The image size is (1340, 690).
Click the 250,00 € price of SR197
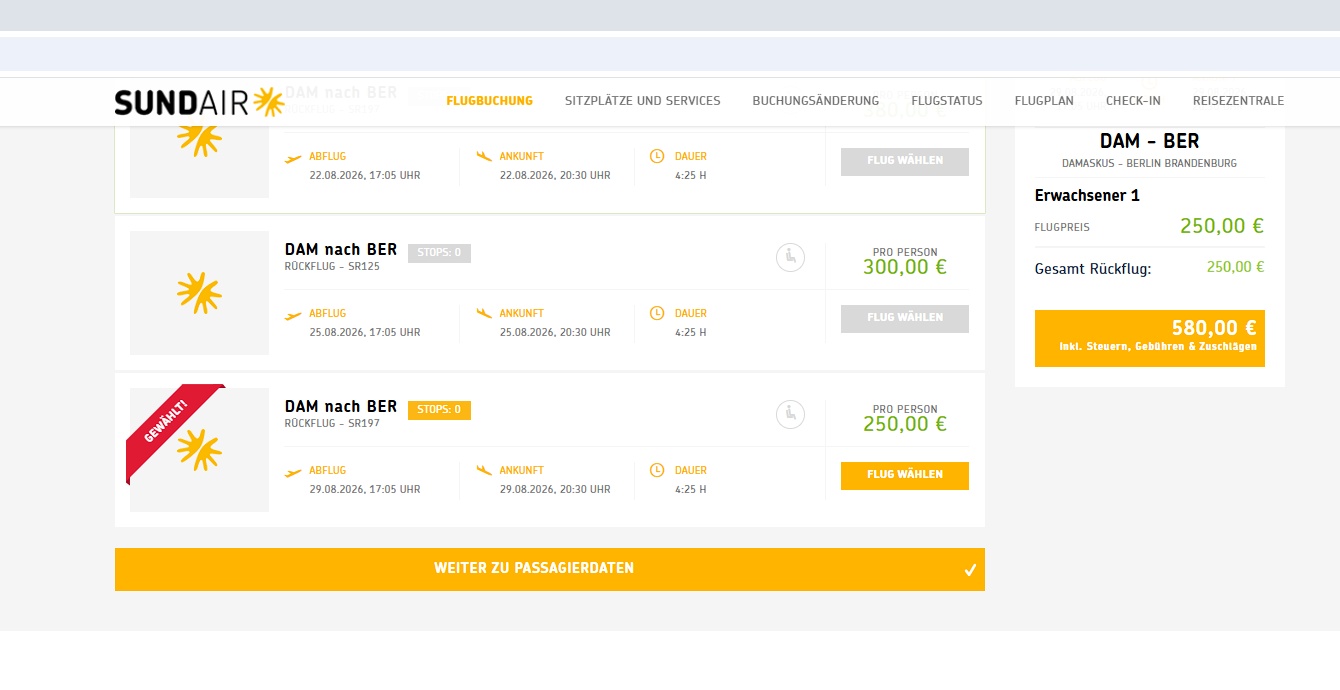[905, 424]
